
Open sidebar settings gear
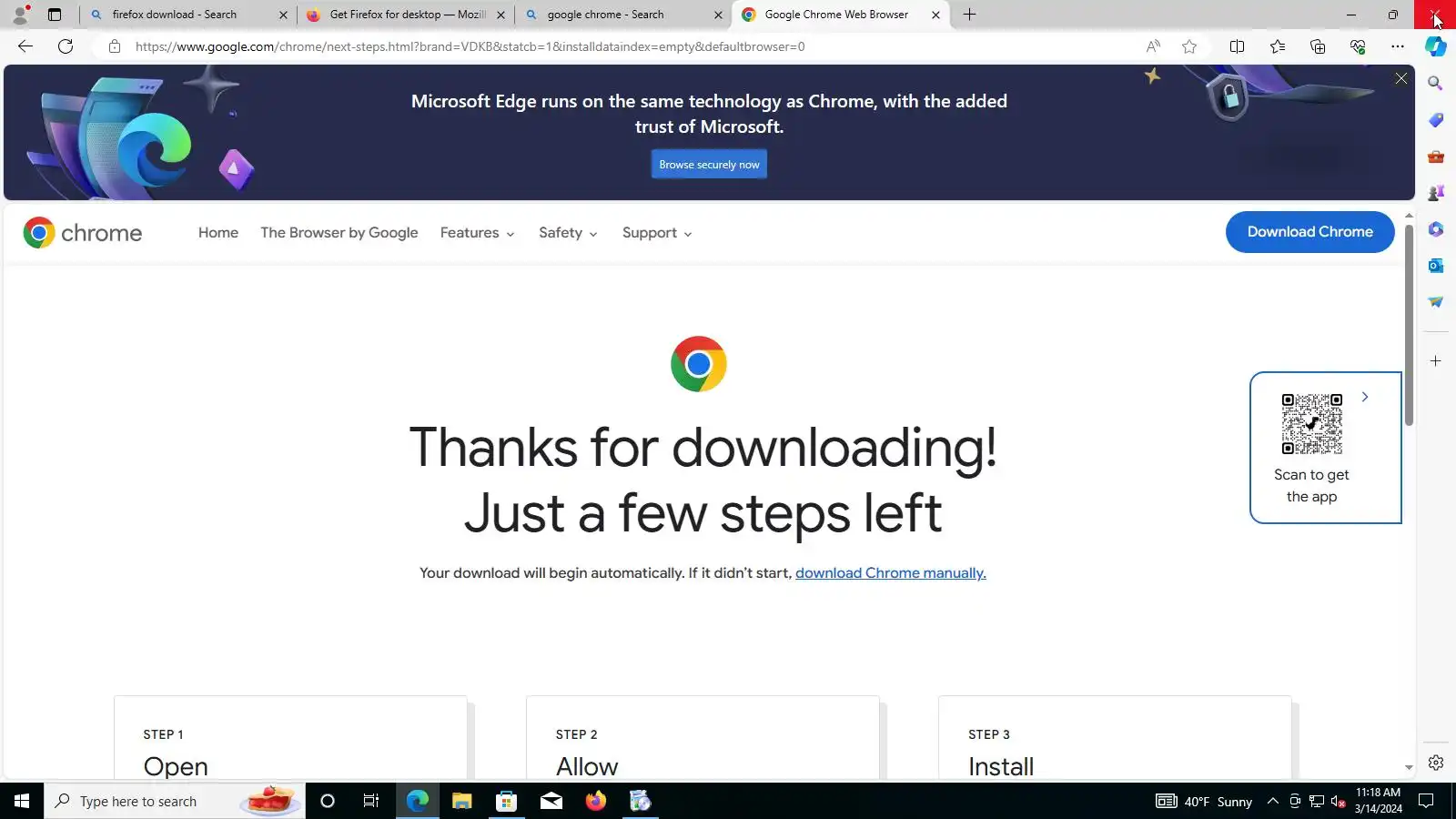coord(1436,763)
